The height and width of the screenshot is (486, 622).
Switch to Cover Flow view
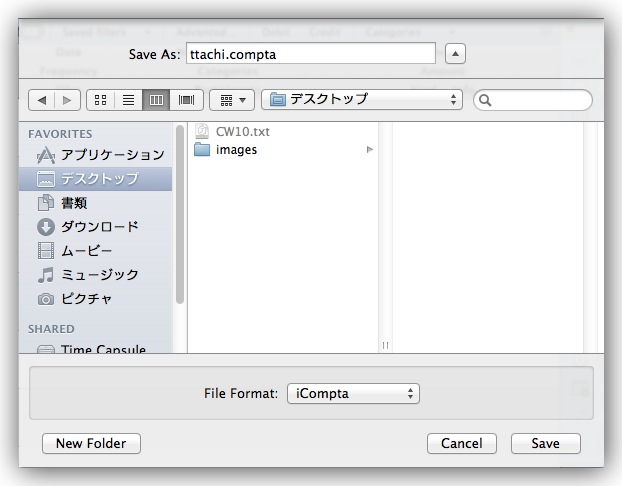pyautogui.click(x=186, y=100)
